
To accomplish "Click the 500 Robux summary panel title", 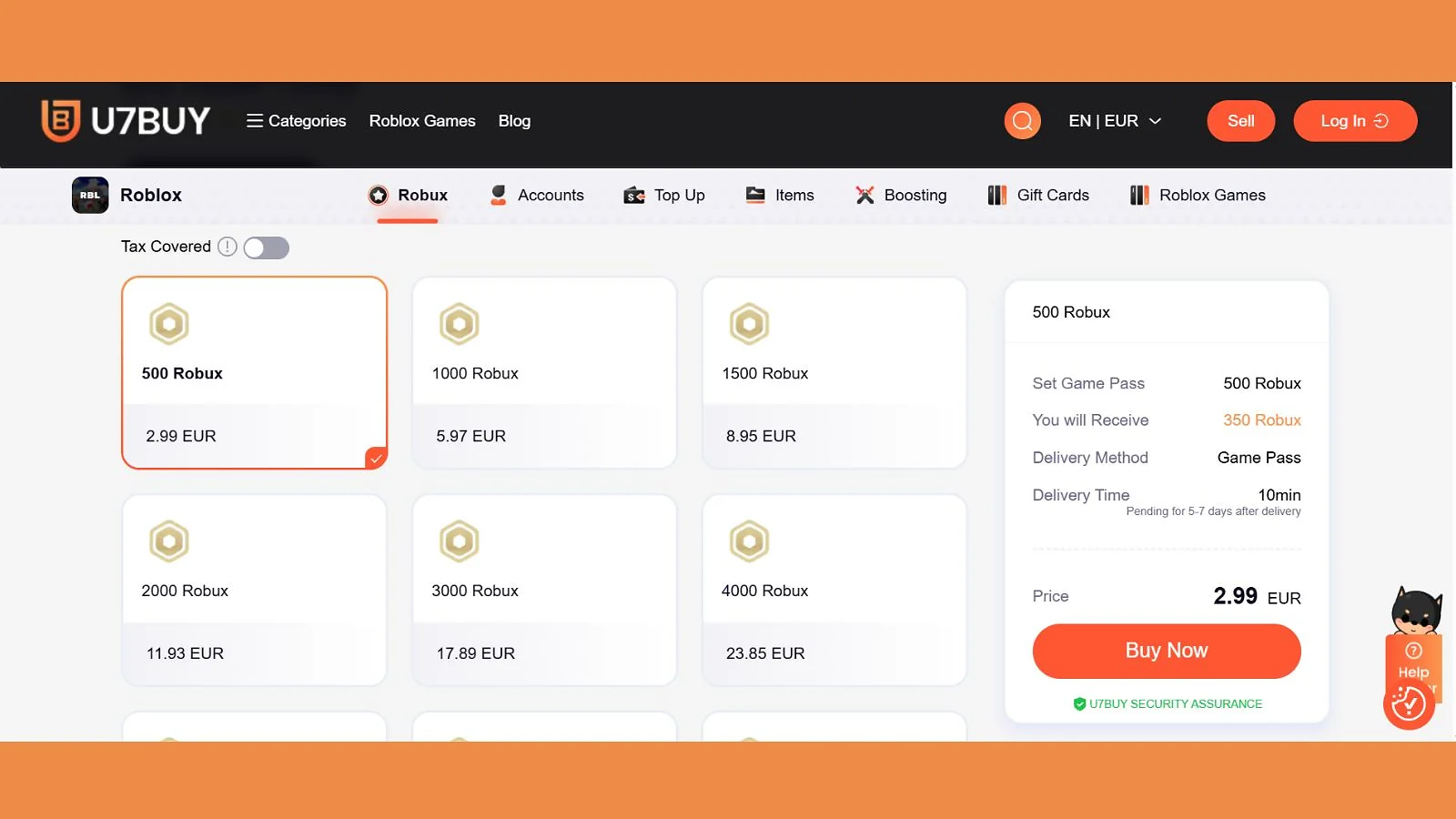I will click(x=1071, y=312).
